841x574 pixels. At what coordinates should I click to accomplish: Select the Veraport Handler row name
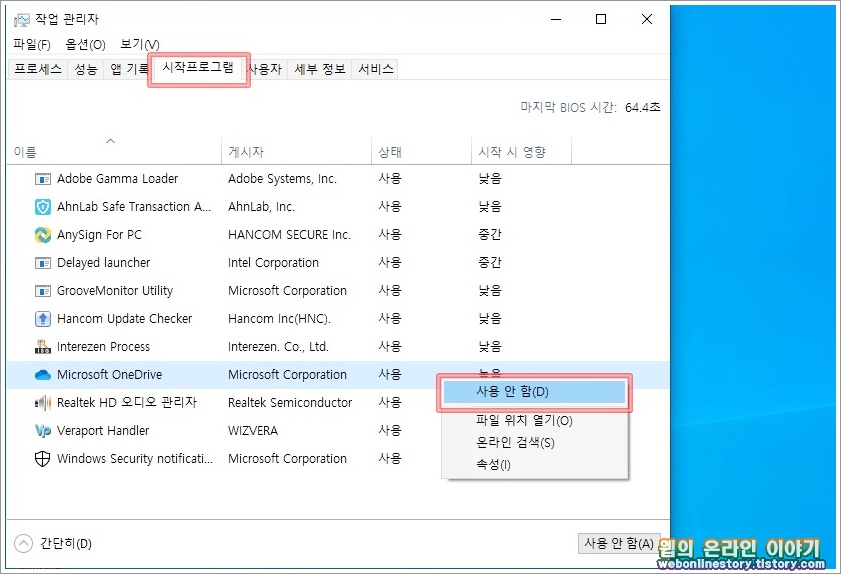click(103, 431)
